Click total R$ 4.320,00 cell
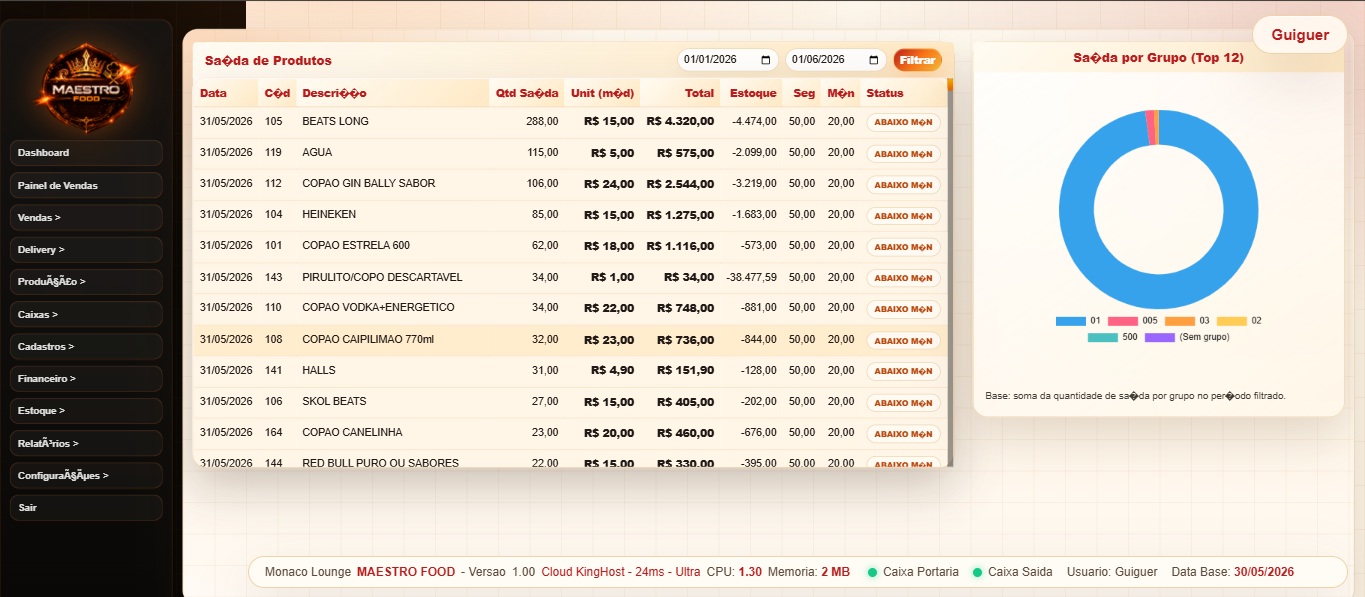Screen dimensions: 1365x597 680,121
